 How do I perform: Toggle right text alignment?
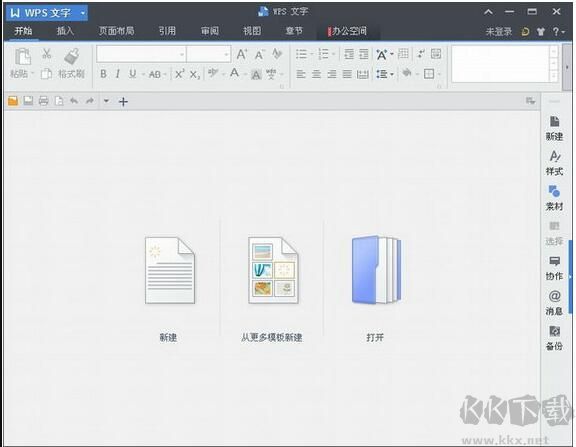pyautogui.click(x=332, y=74)
